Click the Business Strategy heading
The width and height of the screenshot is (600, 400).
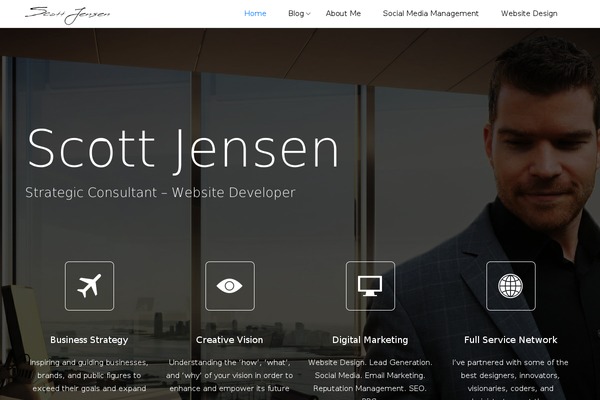pos(89,340)
